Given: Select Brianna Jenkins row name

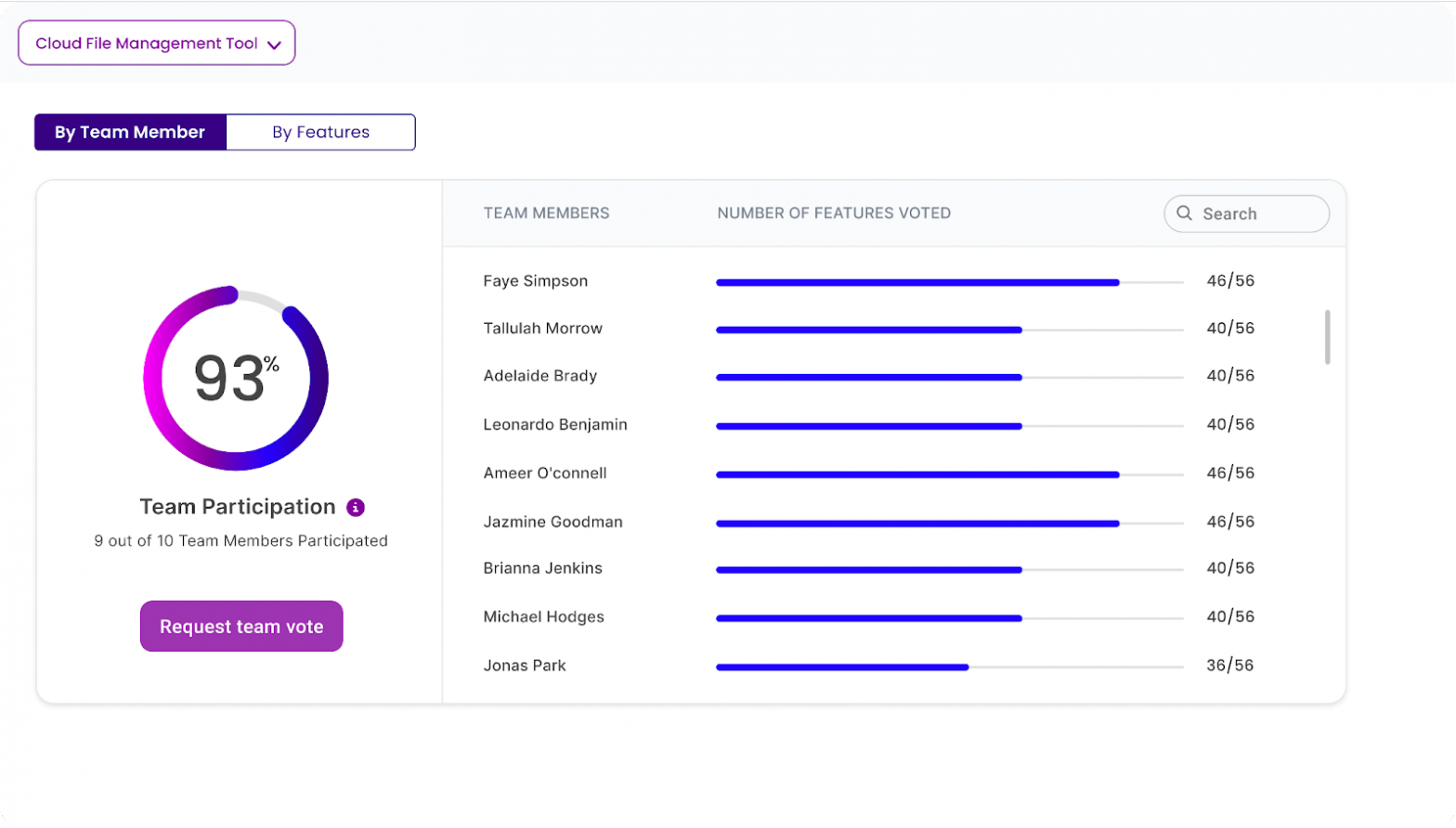Looking at the screenshot, I should (542, 568).
